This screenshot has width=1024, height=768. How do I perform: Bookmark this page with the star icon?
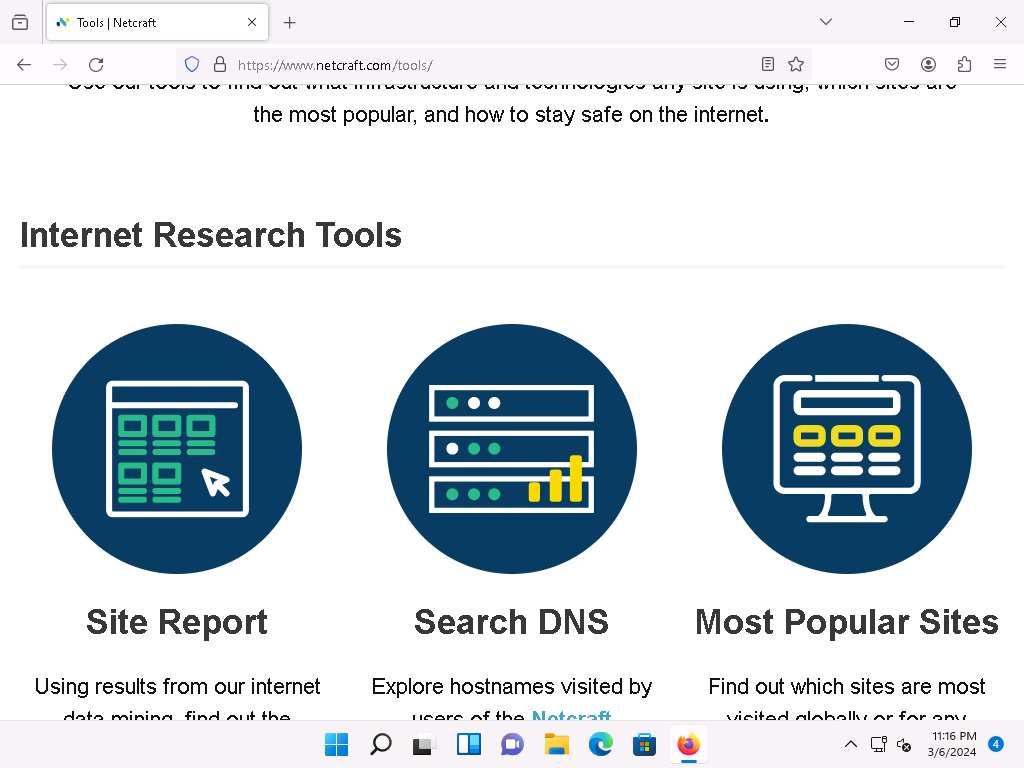[796, 64]
